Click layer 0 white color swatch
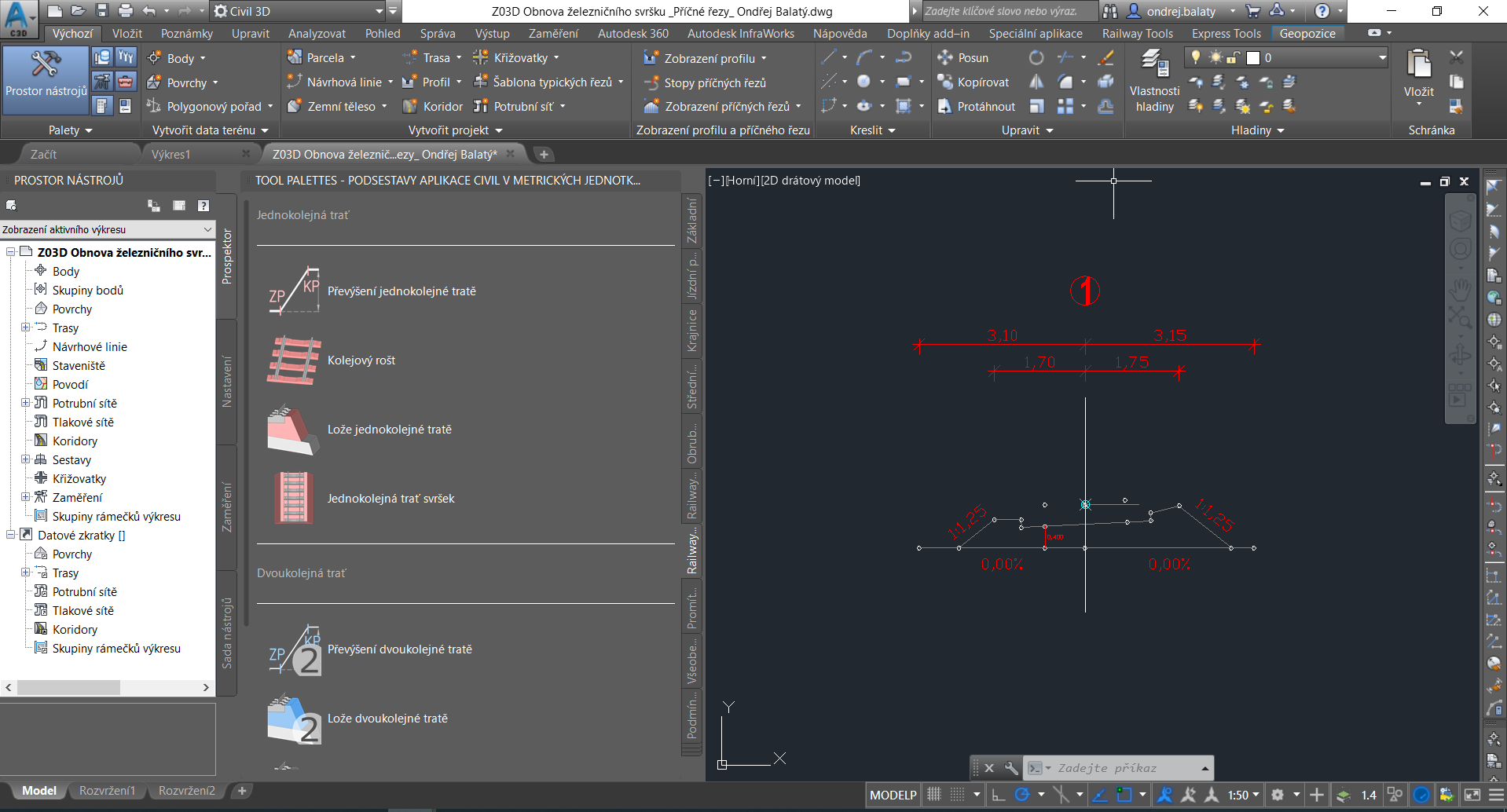This screenshot has height=812, width=1507. coord(1253,57)
